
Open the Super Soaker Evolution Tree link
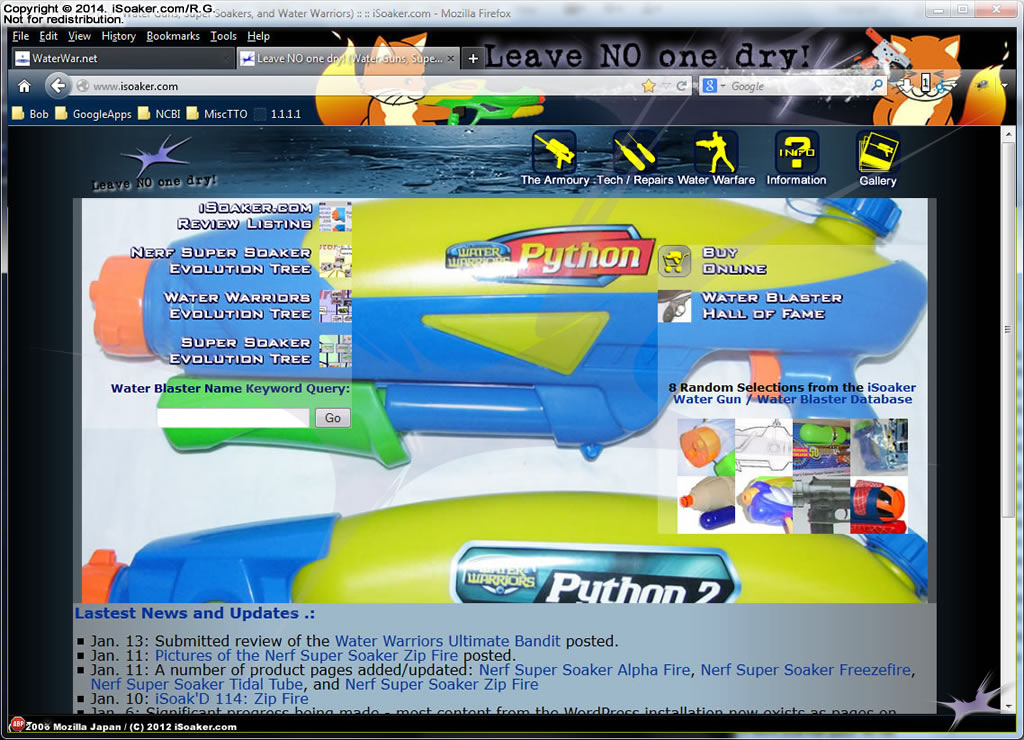240,351
